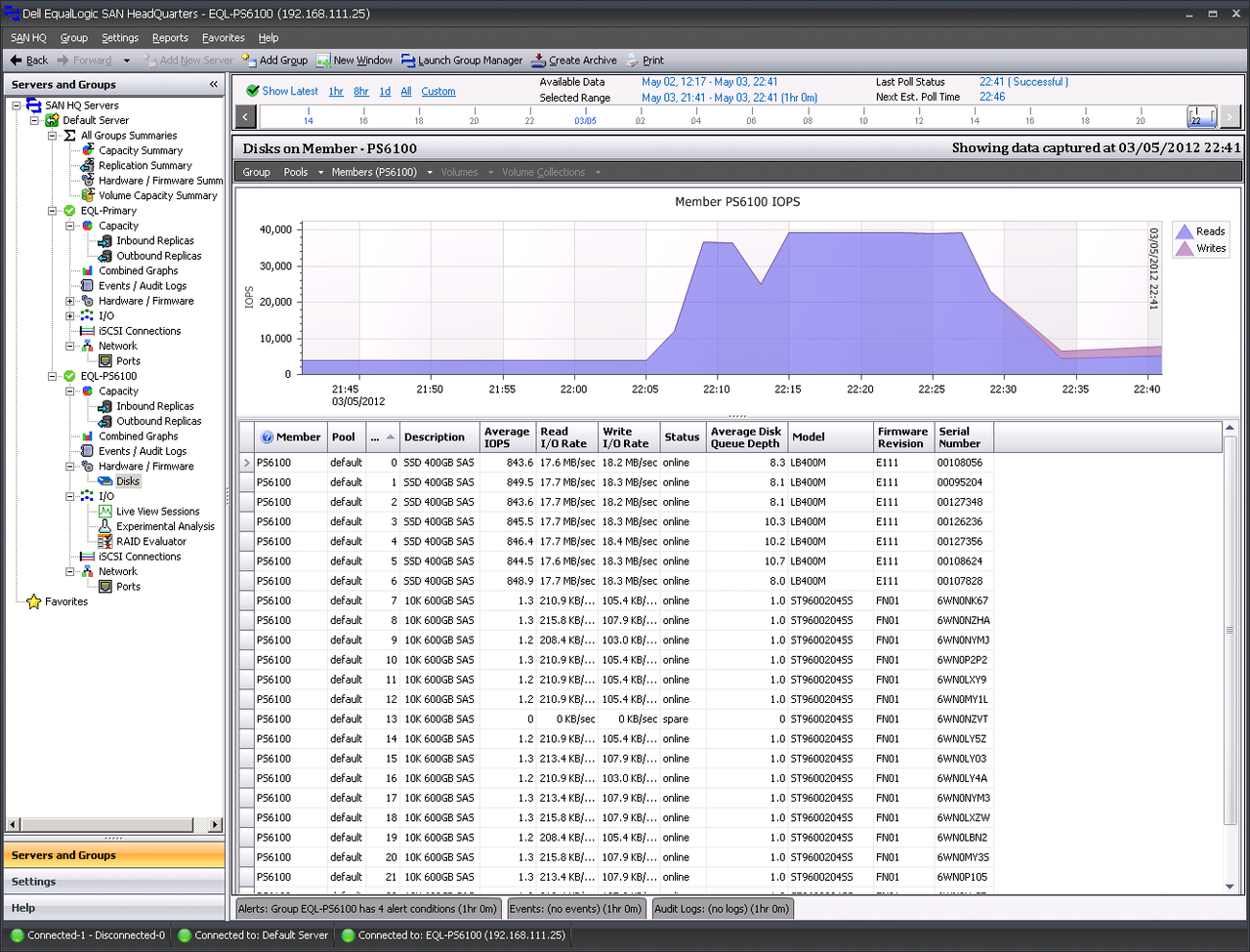Click the timeline right scroll arrow
The height and width of the screenshot is (952, 1250).
click(1230, 117)
